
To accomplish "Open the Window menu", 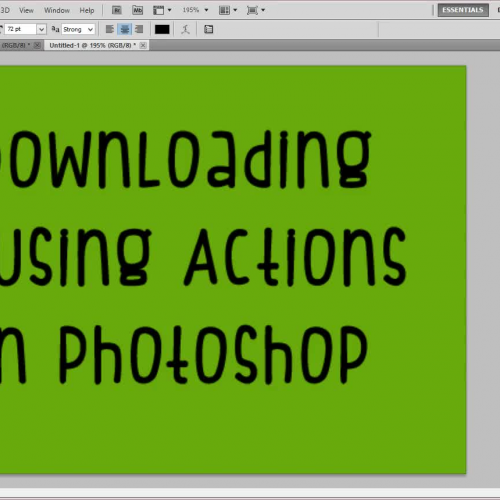I will click(57, 10).
